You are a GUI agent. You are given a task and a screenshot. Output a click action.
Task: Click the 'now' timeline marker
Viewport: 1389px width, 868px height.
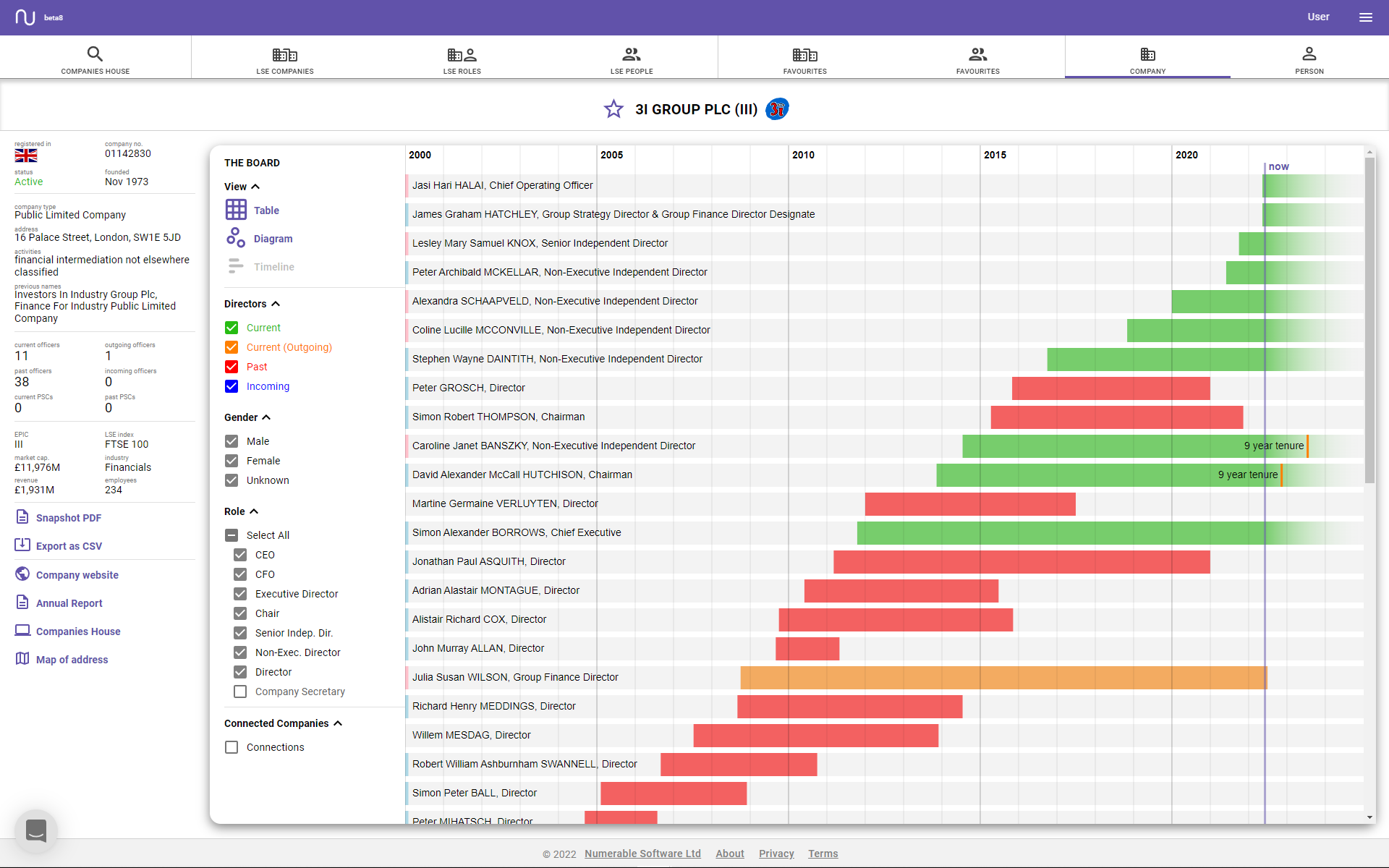pos(1278,166)
